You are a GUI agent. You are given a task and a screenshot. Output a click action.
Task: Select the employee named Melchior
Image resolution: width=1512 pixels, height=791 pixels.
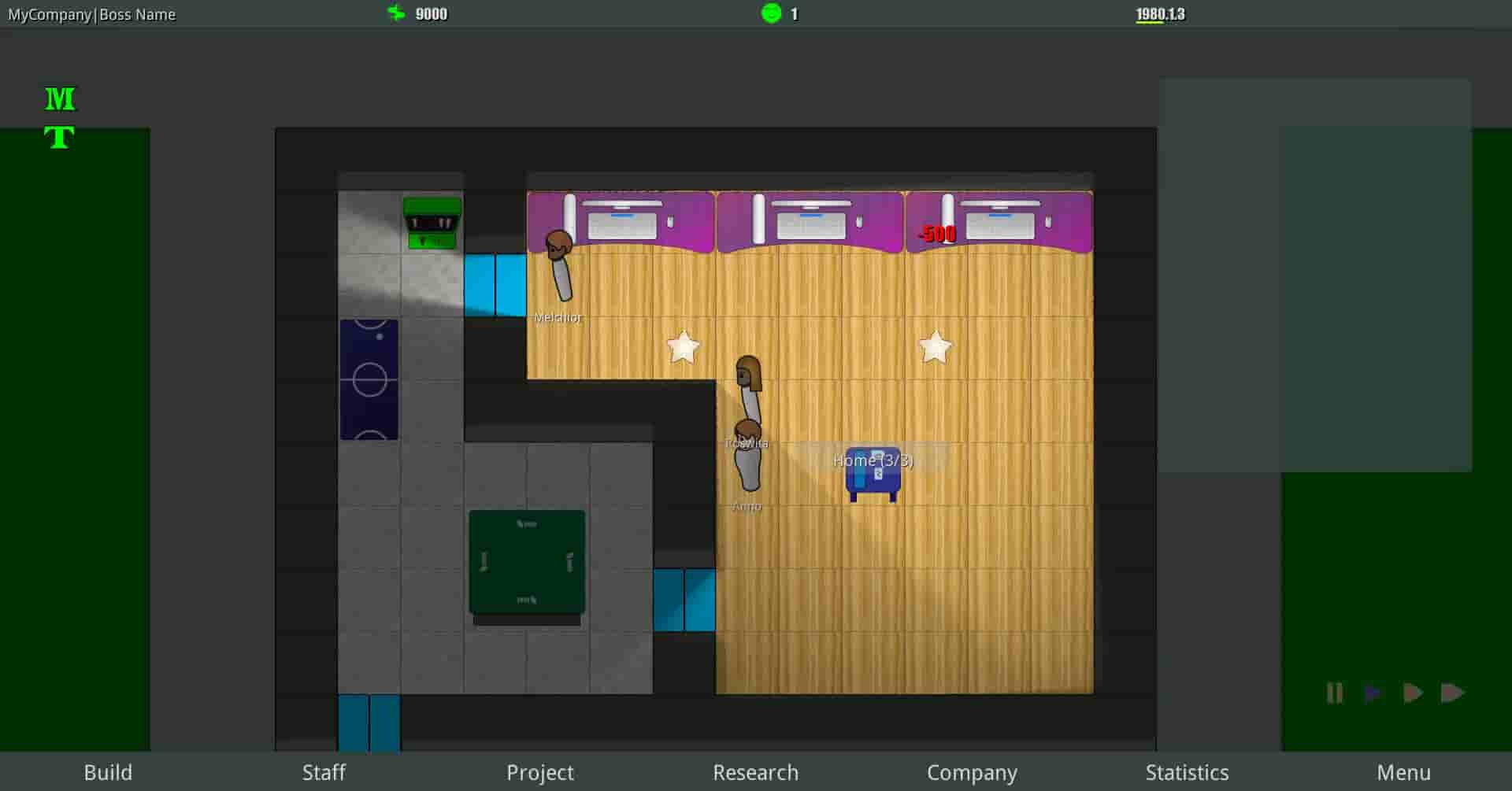[x=559, y=268]
